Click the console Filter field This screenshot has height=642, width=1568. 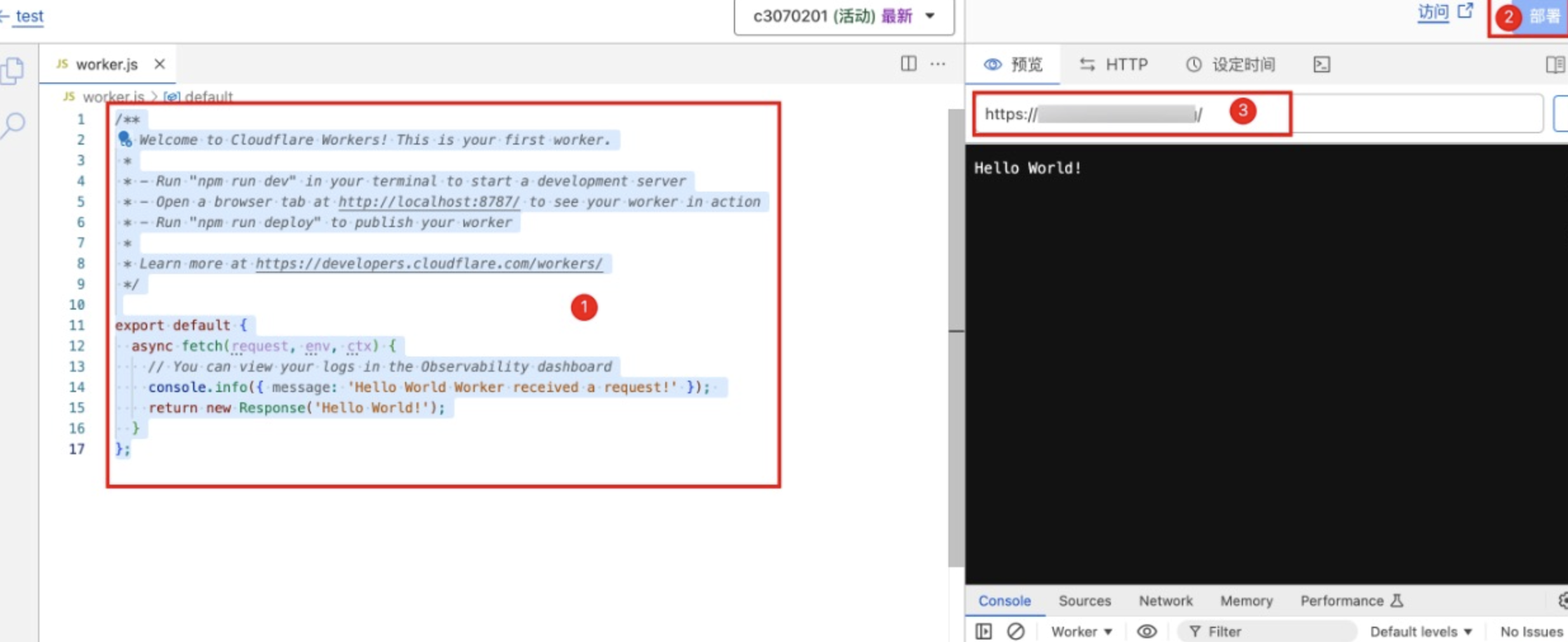(x=1267, y=631)
